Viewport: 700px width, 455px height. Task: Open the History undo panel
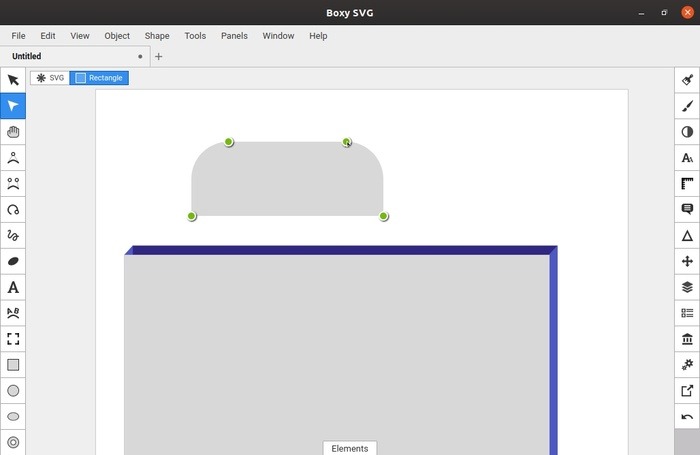pyautogui.click(x=687, y=417)
